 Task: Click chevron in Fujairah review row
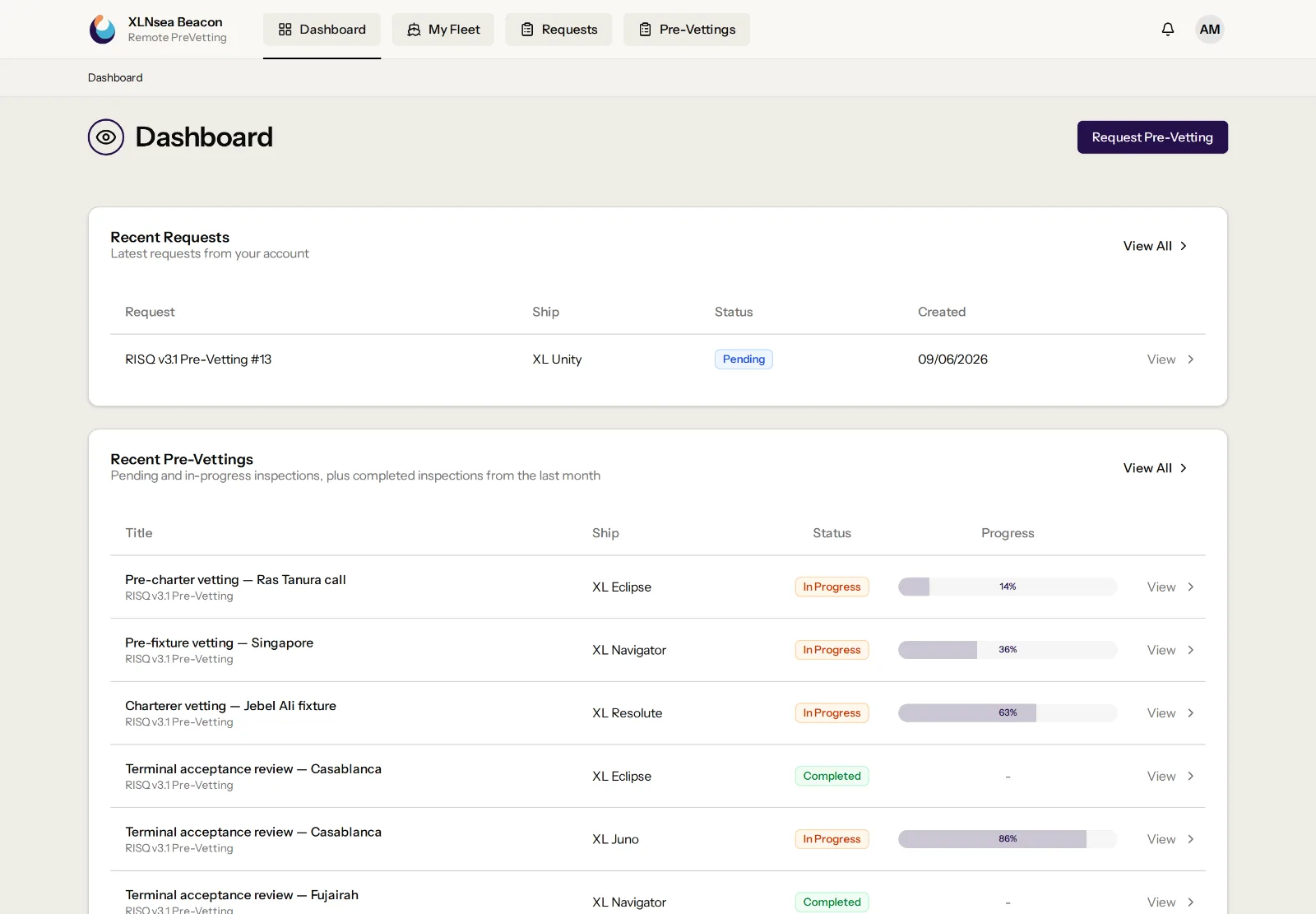click(1190, 902)
